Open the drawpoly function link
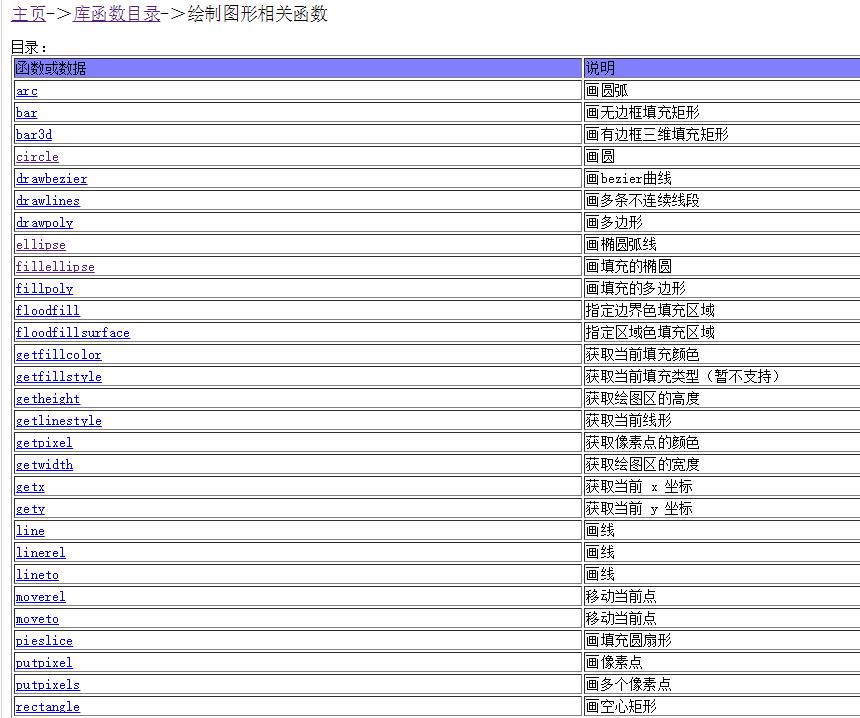860x718 pixels. click(44, 223)
